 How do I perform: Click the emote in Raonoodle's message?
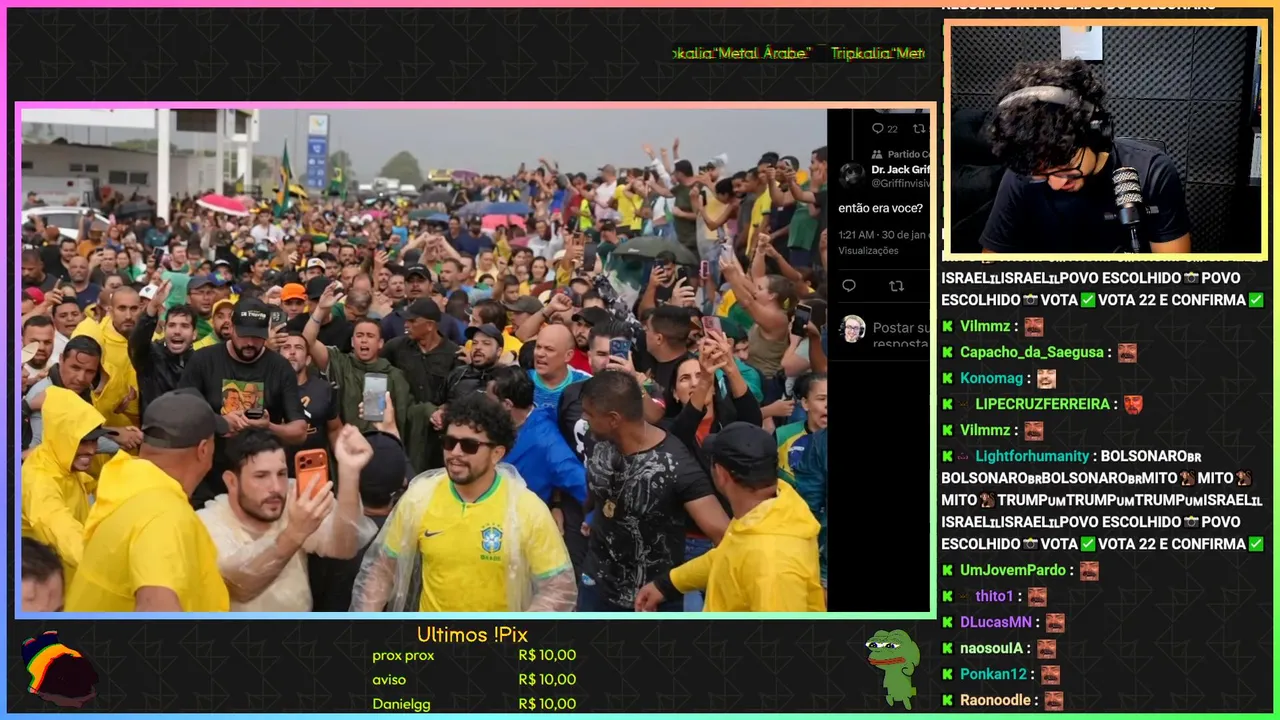click(x=1054, y=700)
